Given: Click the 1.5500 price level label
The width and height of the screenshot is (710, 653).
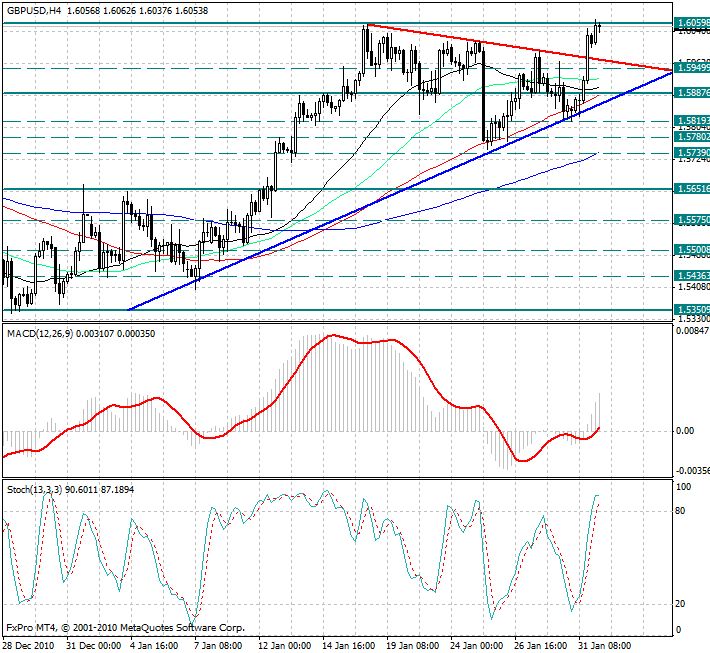Looking at the screenshot, I should pyautogui.click(x=692, y=250).
